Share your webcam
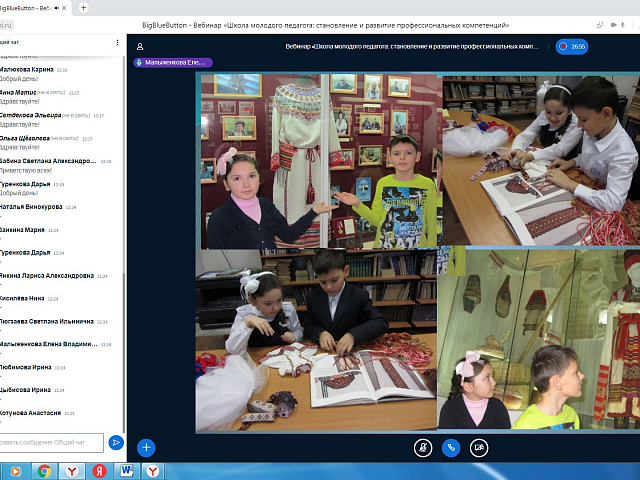The width and height of the screenshot is (640, 480). point(479,448)
